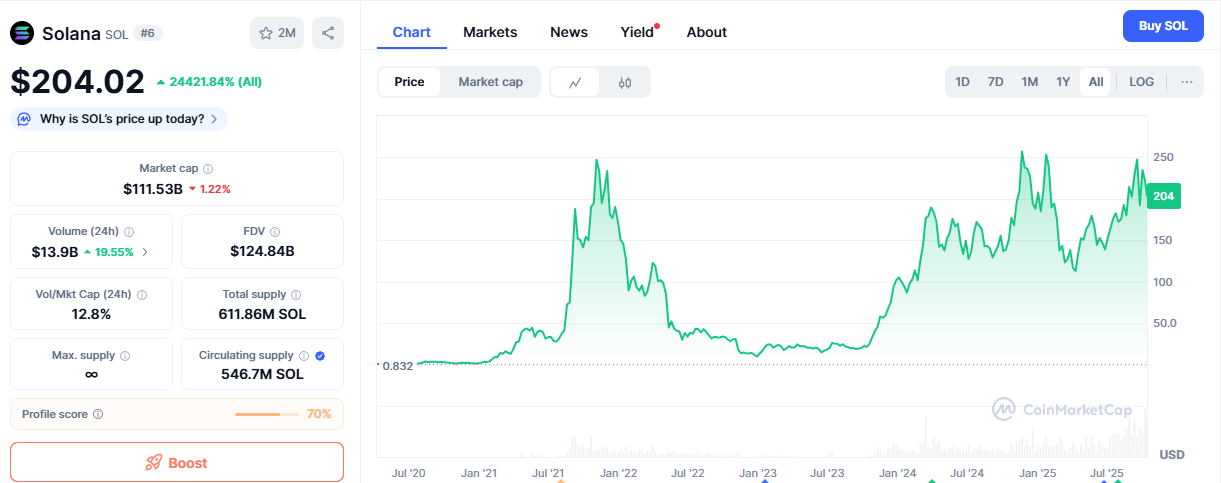Click the Profile score info icon
The height and width of the screenshot is (483, 1221).
[98, 414]
